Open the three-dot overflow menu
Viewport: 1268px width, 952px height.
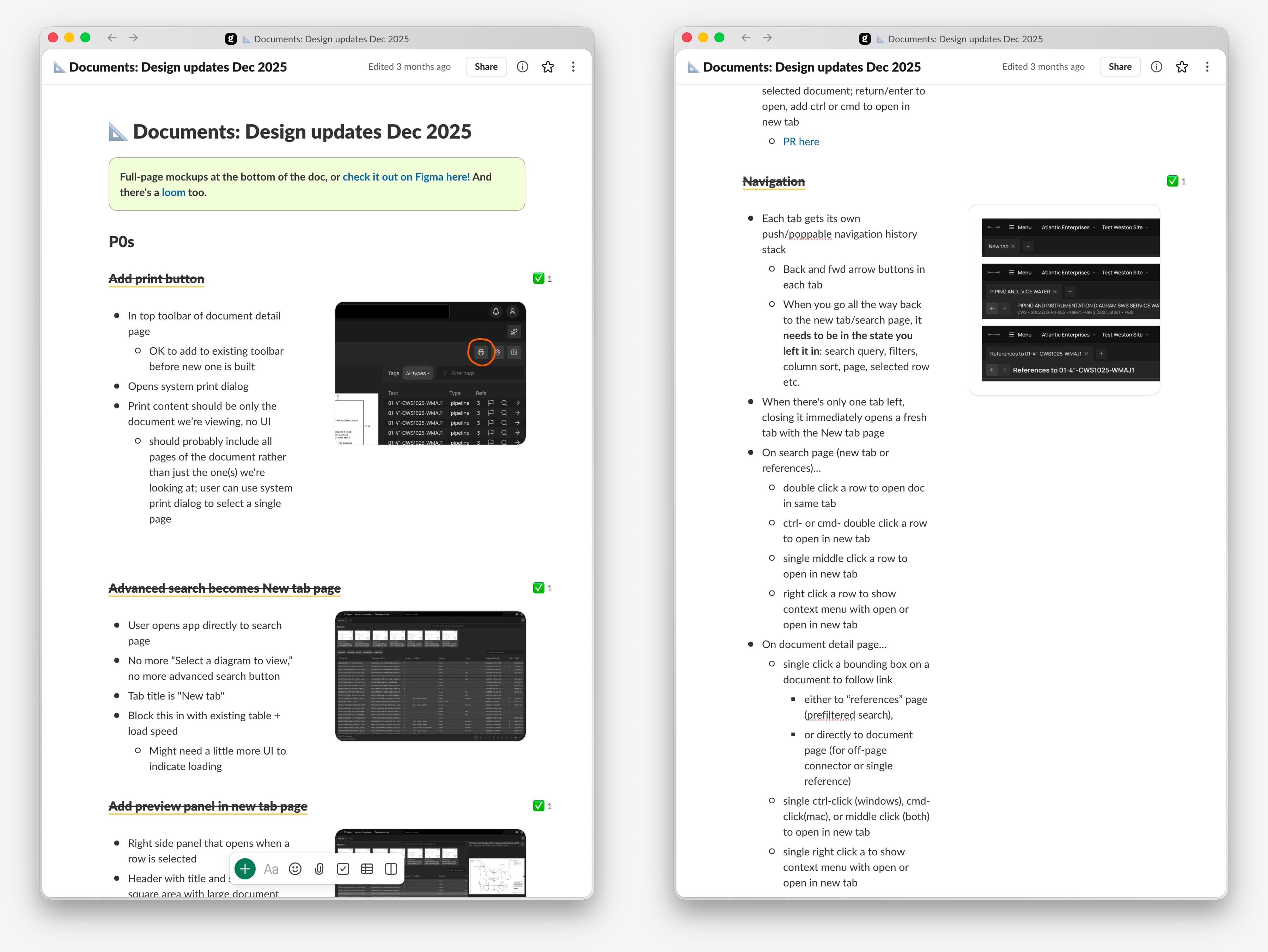point(573,67)
